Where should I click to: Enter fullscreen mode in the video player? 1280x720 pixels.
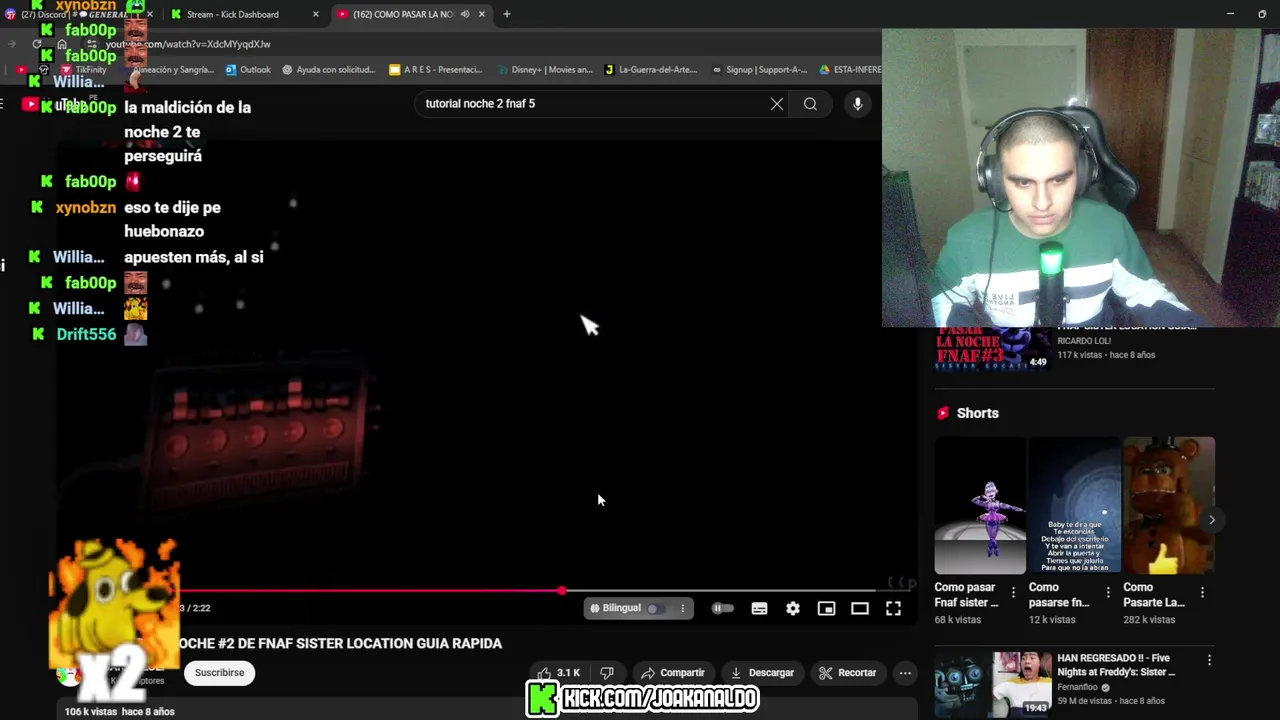coord(893,608)
